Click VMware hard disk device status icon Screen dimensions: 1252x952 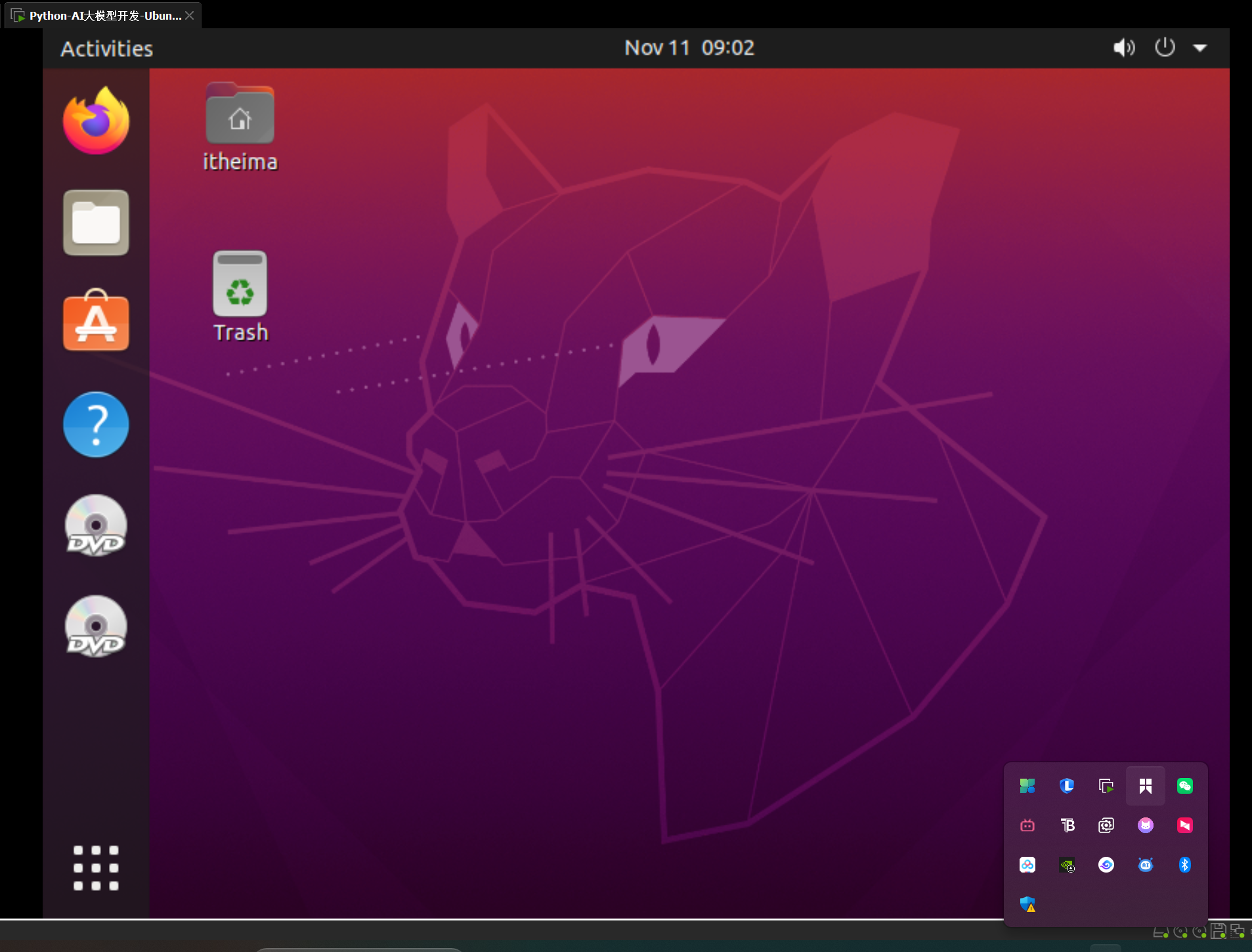1161,932
